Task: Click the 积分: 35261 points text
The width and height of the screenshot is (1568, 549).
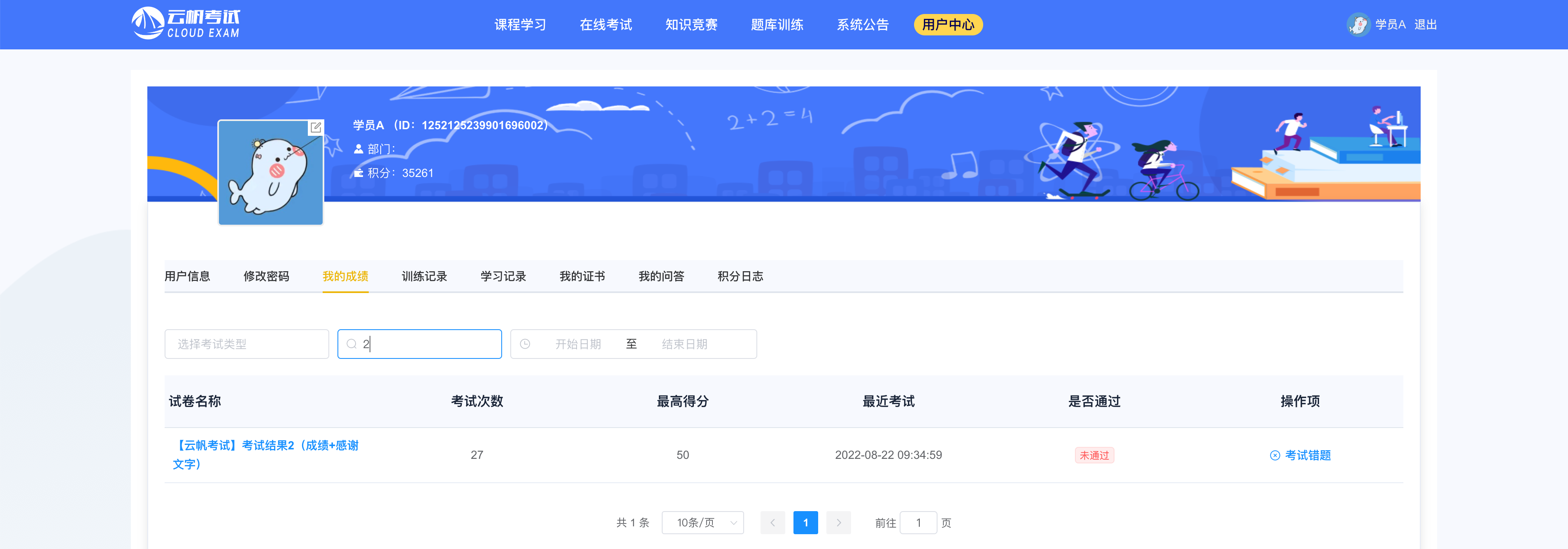Action: [x=400, y=173]
